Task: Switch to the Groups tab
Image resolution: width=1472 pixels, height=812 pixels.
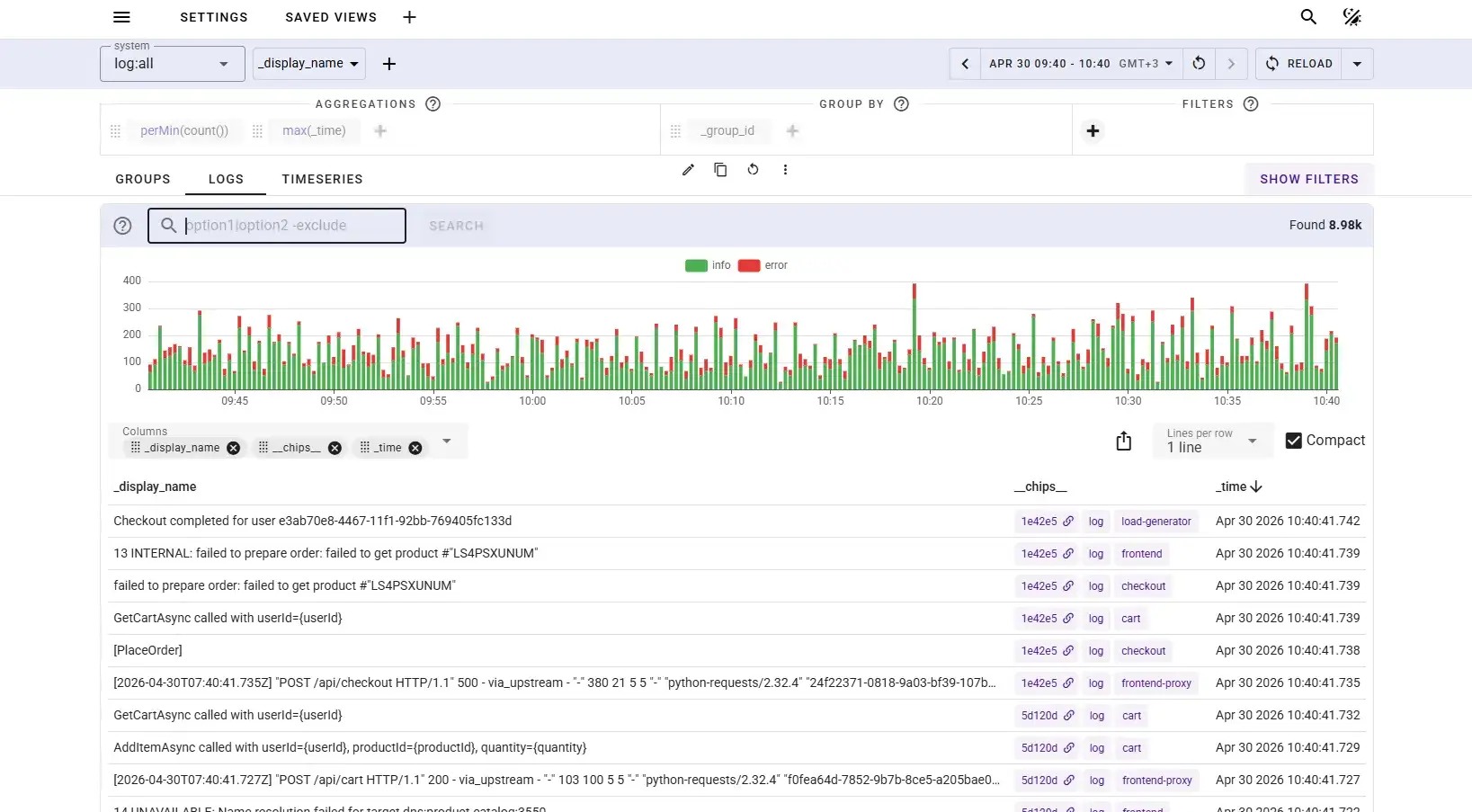Action: tap(143, 179)
